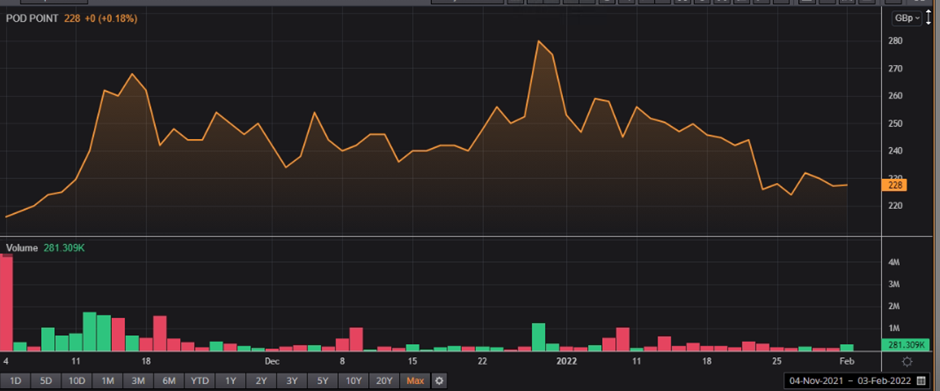
Task: Select the 20Y time range button
Action: (384, 381)
